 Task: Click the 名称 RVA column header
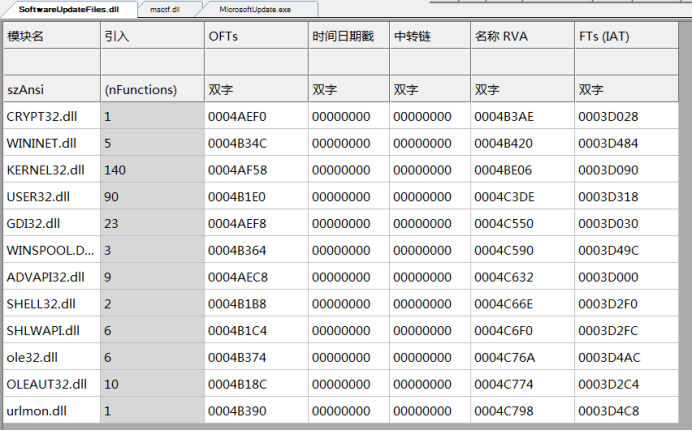click(x=523, y=36)
